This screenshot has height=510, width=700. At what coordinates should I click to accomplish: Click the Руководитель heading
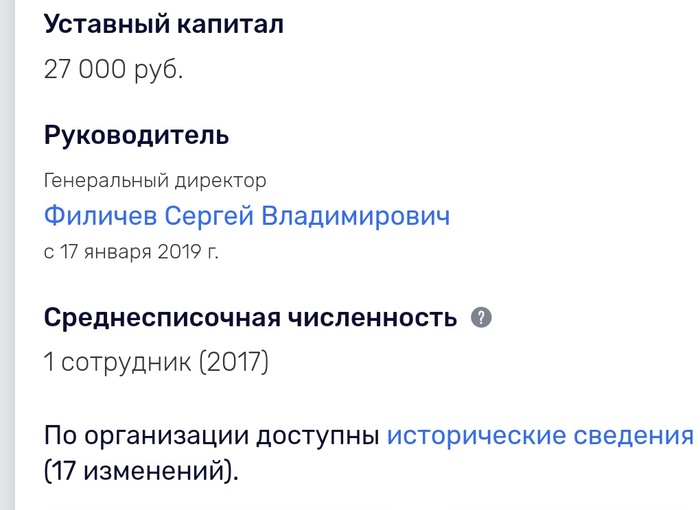point(137,135)
